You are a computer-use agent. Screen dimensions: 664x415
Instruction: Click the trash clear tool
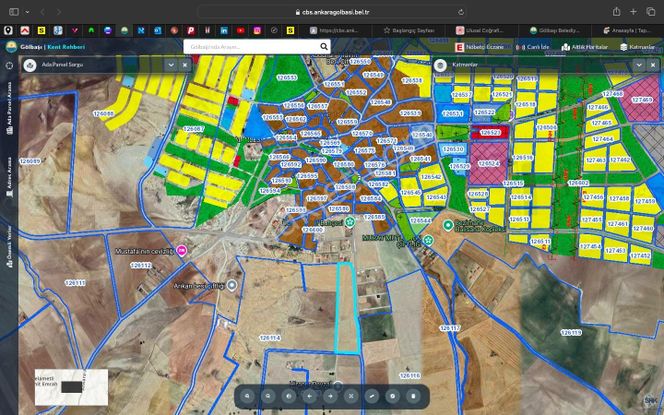pos(413,396)
